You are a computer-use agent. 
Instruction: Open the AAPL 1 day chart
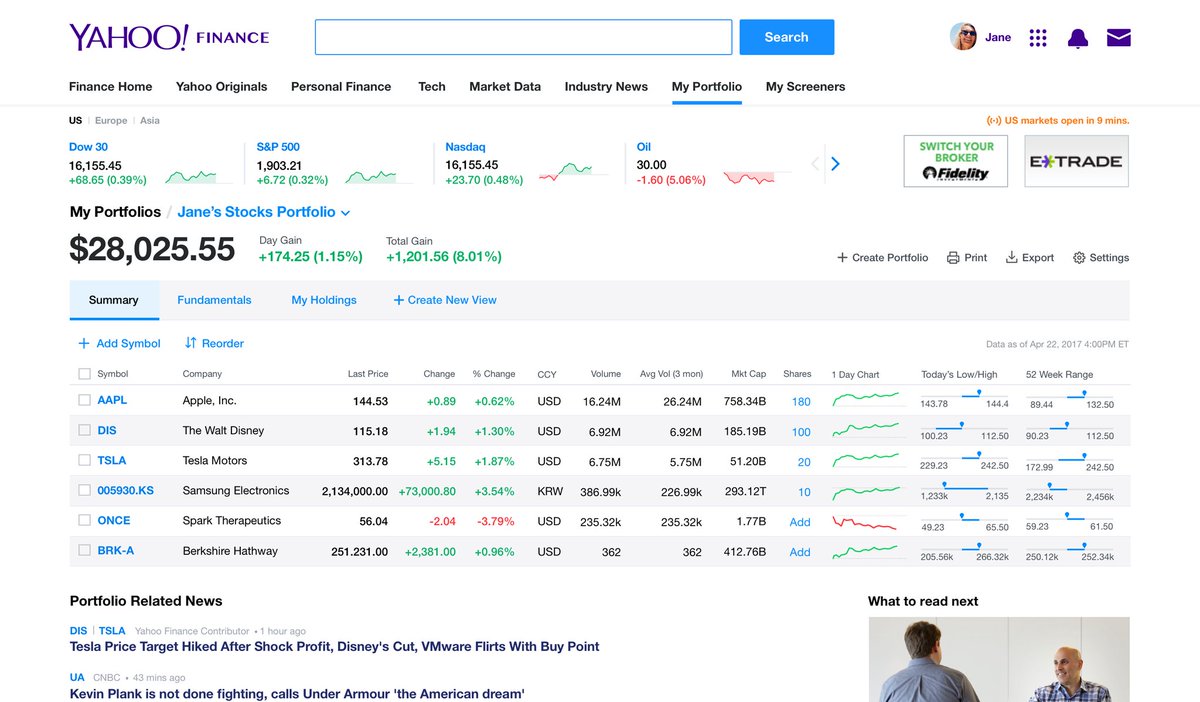[x=866, y=399]
